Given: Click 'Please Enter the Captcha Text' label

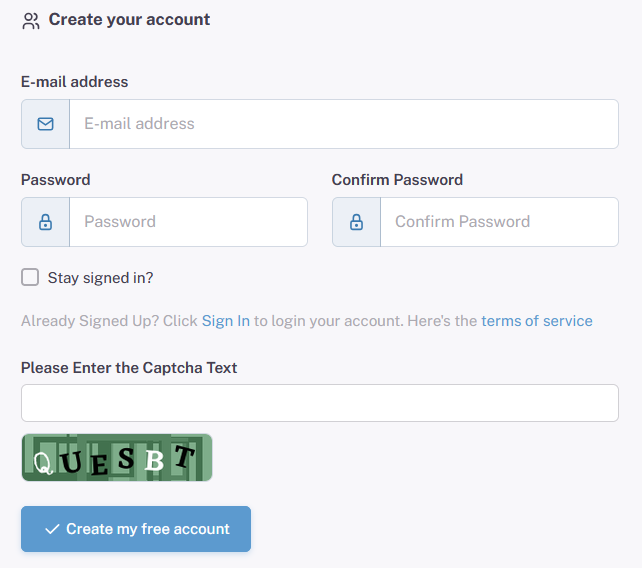Looking at the screenshot, I should pyautogui.click(x=129, y=368).
